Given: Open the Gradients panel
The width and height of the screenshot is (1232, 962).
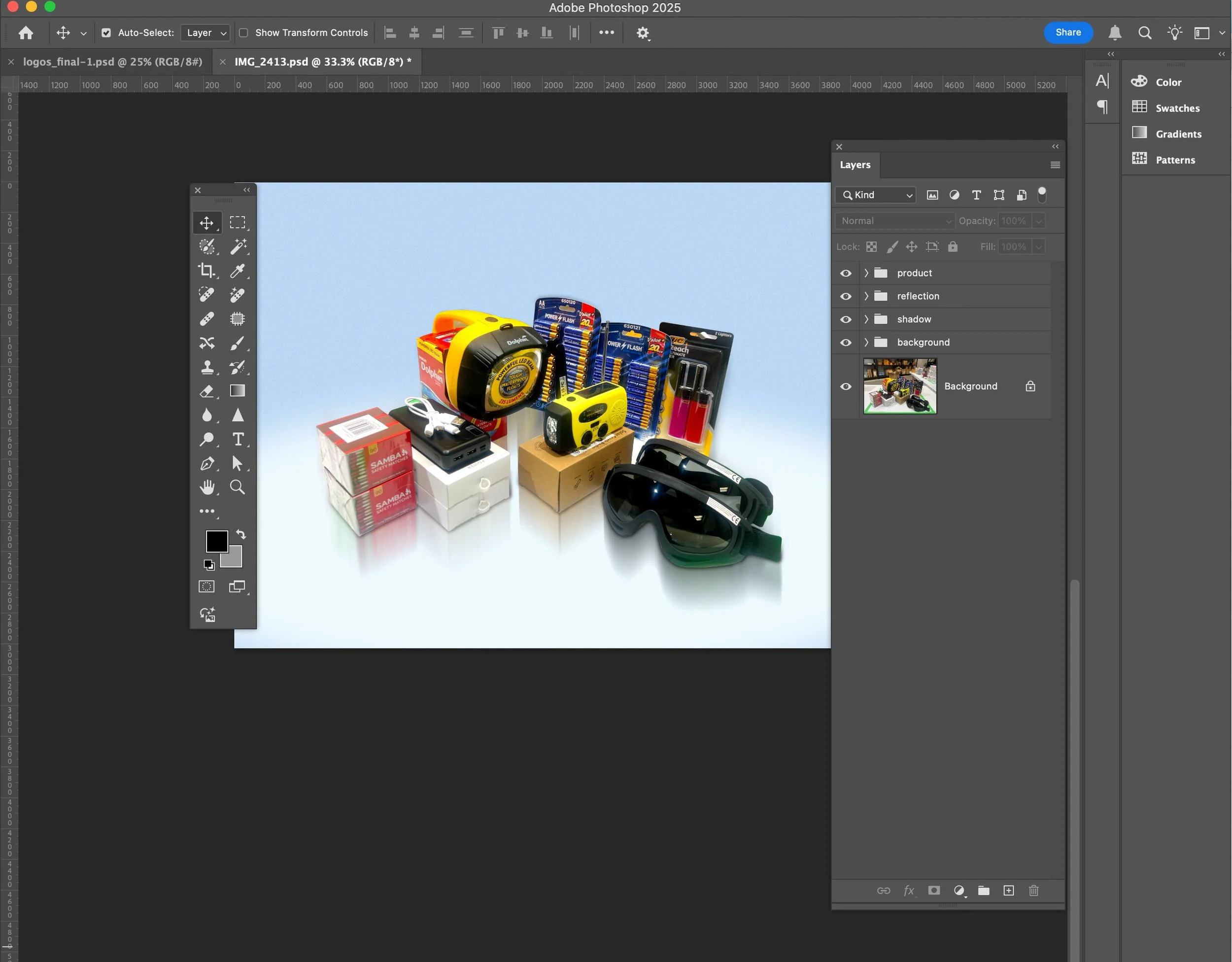Looking at the screenshot, I should 1178,134.
